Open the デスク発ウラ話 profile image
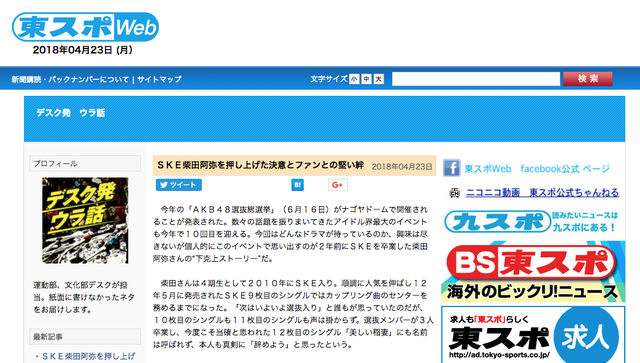Image resolution: width=640 pixels, height=363 pixels. 85,220
